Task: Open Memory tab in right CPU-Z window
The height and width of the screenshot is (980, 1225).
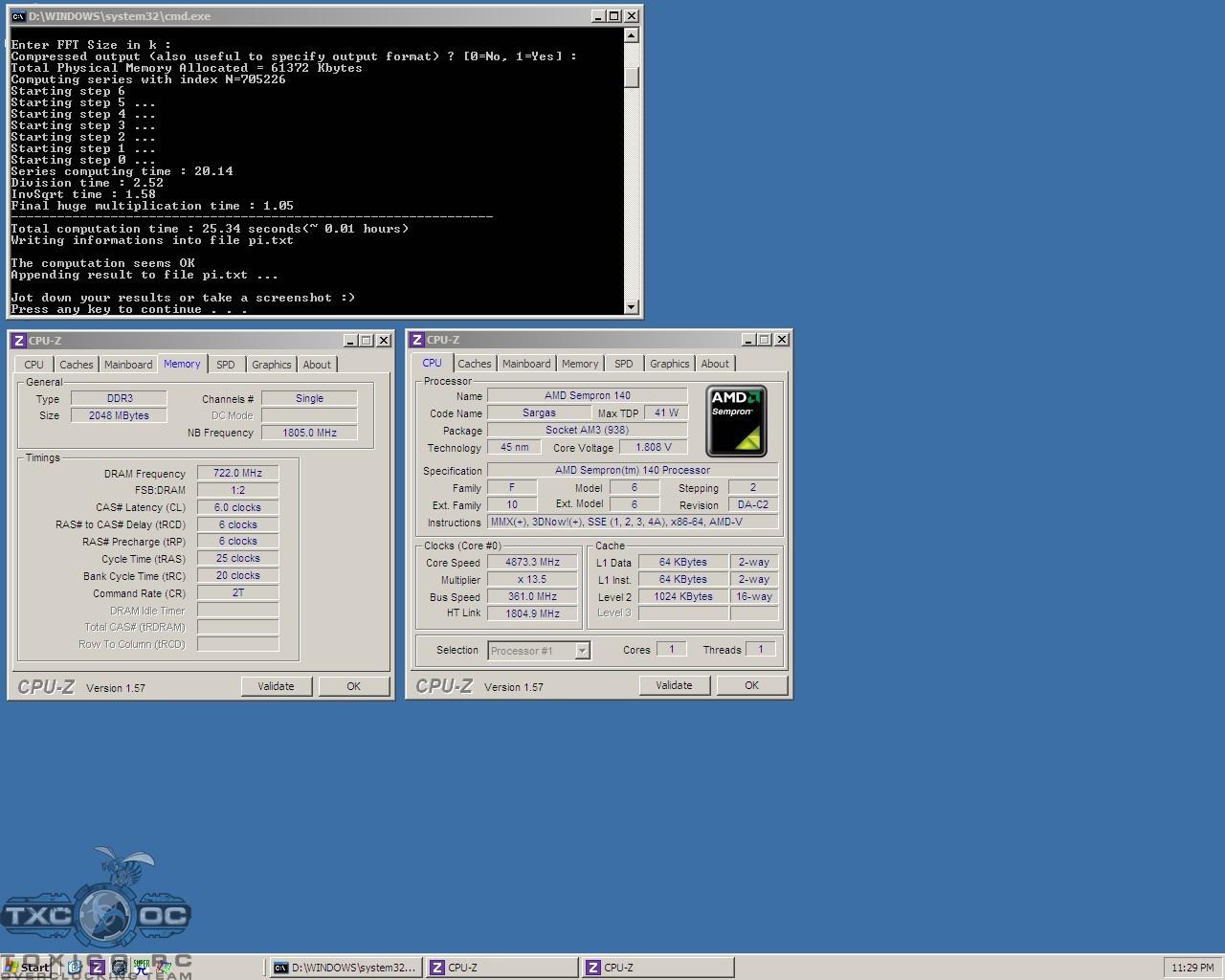Action: (x=580, y=364)
